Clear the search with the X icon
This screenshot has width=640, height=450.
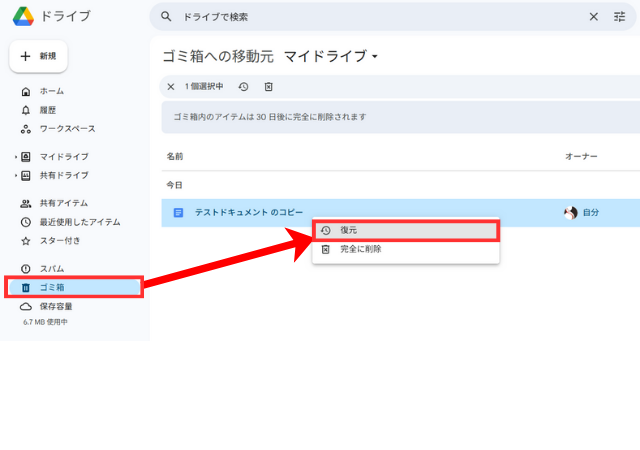pos(594,17)
